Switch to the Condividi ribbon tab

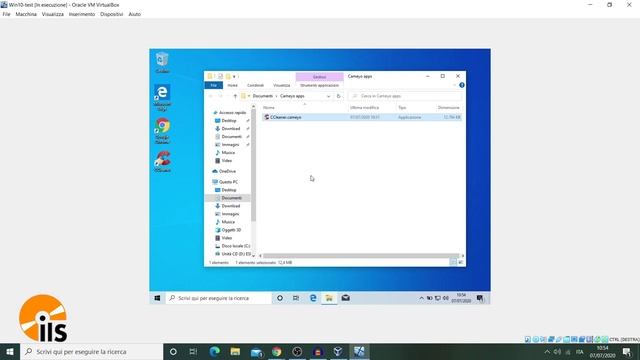[256, 85]
